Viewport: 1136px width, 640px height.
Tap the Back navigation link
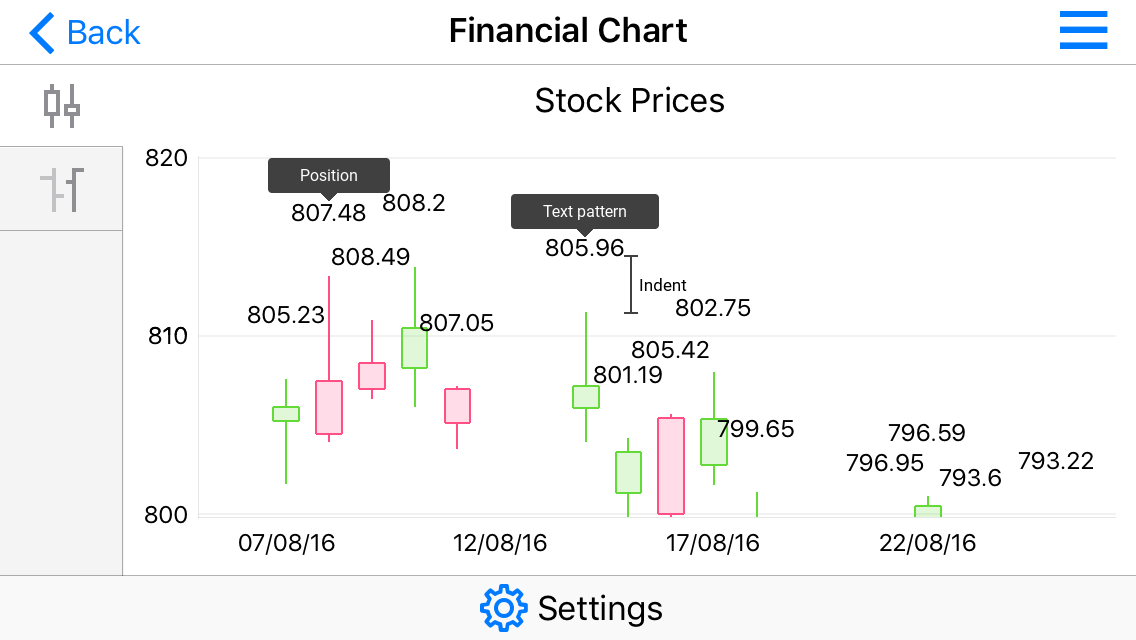coord(103,32)
